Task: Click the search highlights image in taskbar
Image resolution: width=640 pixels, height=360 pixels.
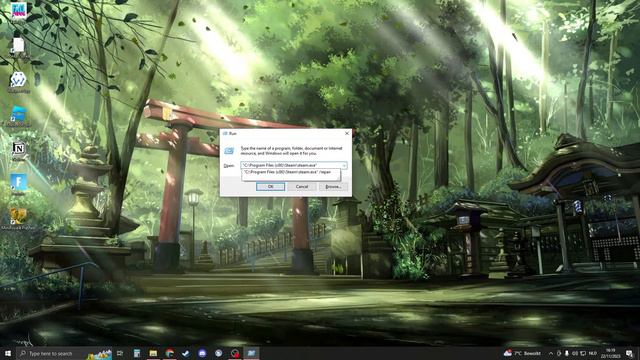Action: tap(100, 354)
